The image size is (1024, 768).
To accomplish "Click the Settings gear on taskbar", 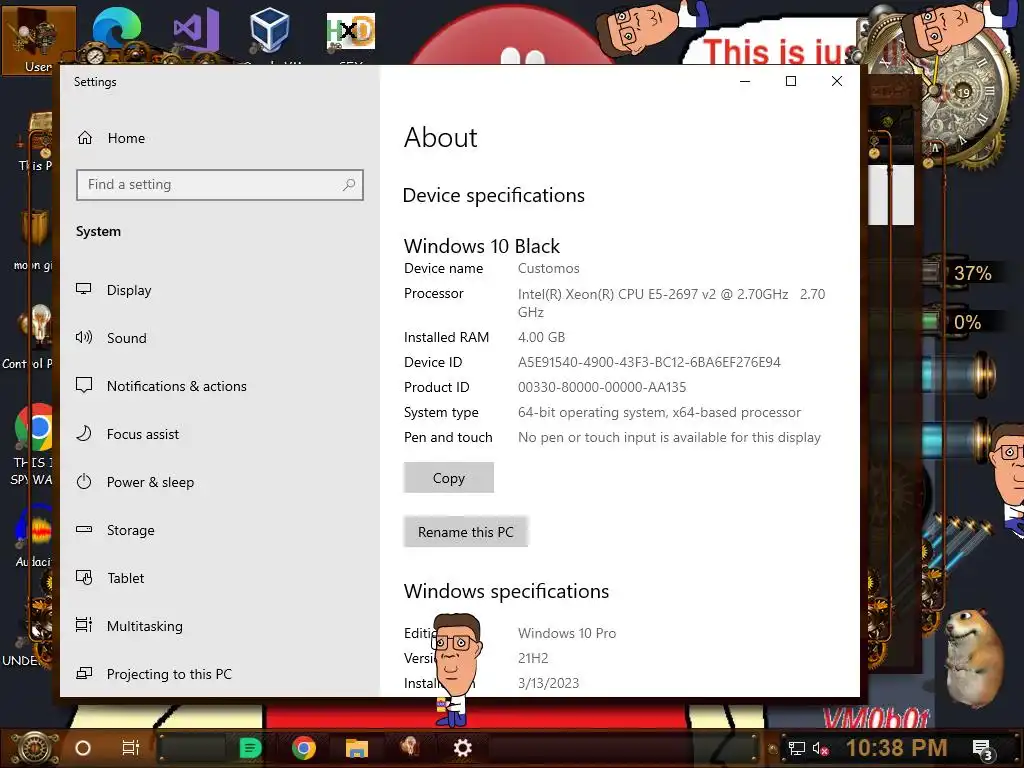I will [x=462, y=748].
